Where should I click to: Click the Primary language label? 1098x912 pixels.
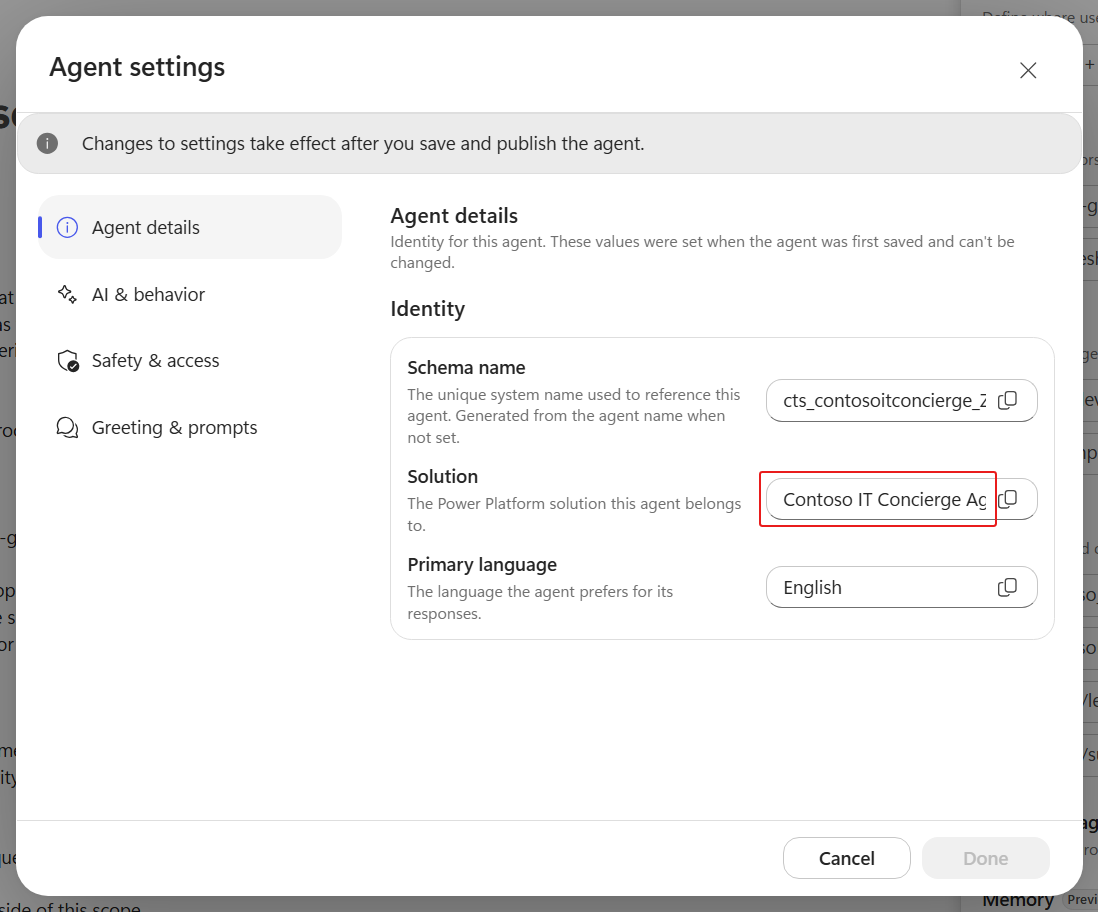(x=482, y=565)
